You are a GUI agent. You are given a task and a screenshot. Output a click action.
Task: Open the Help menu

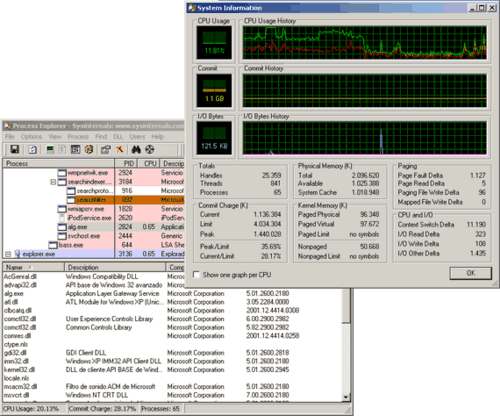click(x=158, y=137)
